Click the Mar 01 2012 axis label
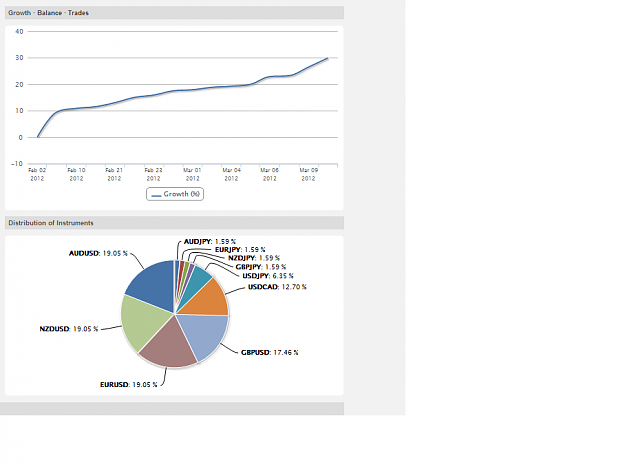625x467 pixels. tap(192, 175)
